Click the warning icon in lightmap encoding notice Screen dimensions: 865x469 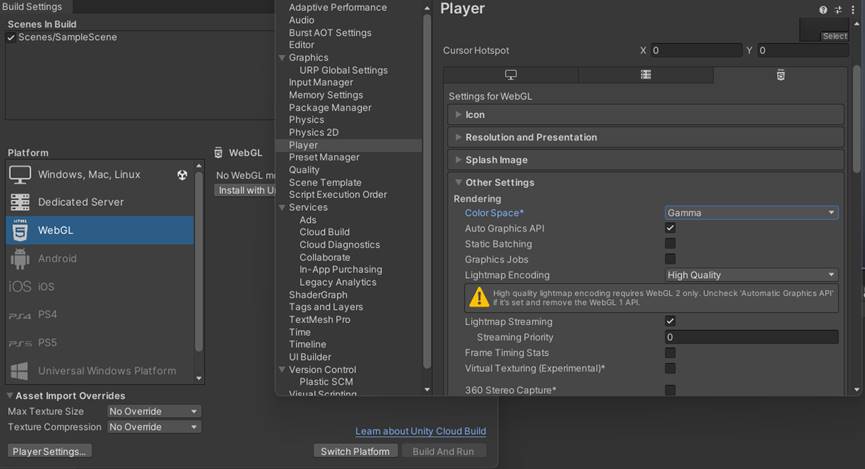(x=479, y=297)
